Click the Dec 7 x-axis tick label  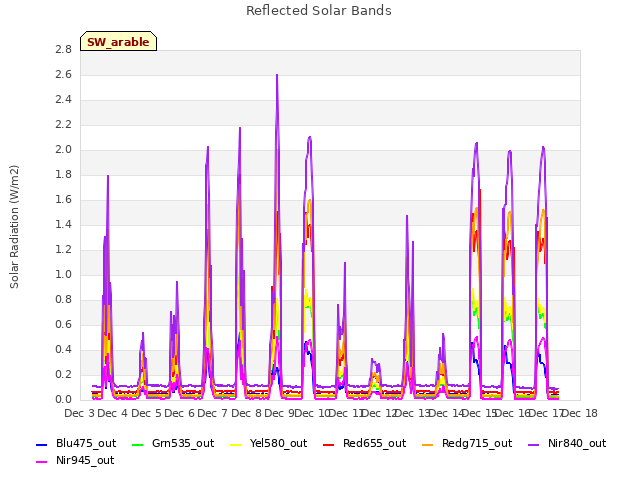pyautogui.click(x=212, y=413)
